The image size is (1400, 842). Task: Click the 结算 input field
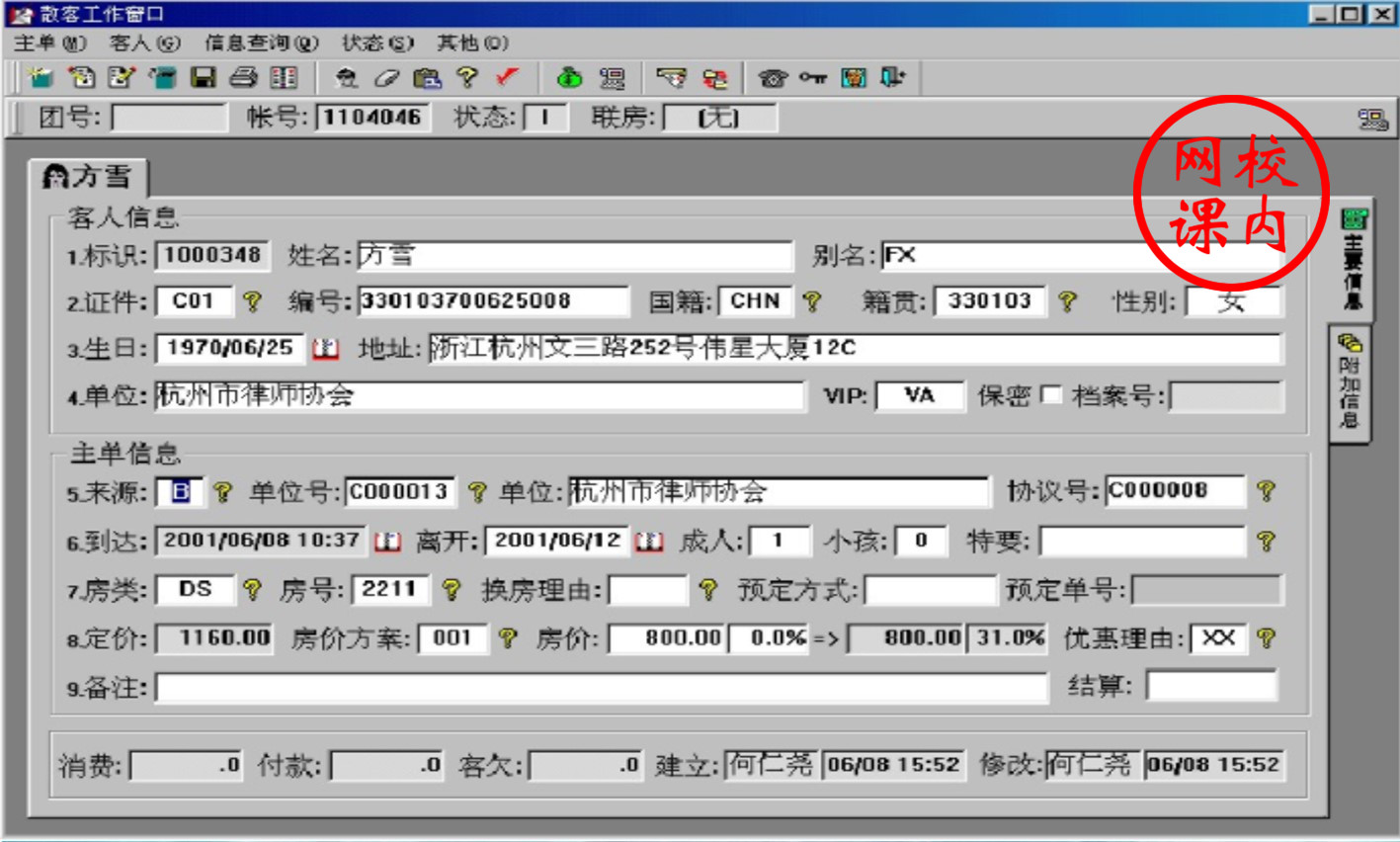(1211, 685)
